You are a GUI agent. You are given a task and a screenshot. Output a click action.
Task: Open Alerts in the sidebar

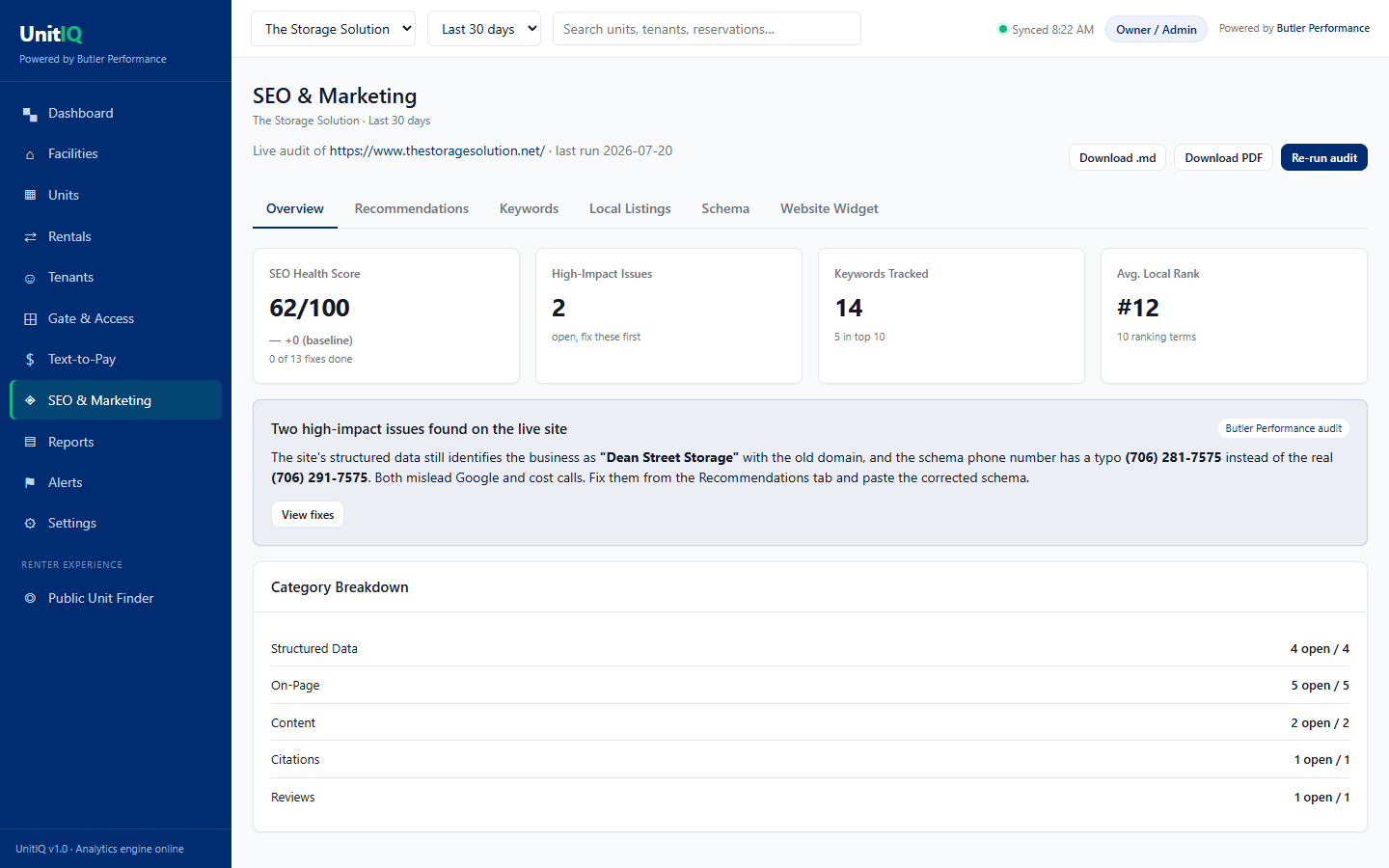[x=116, y=482]
